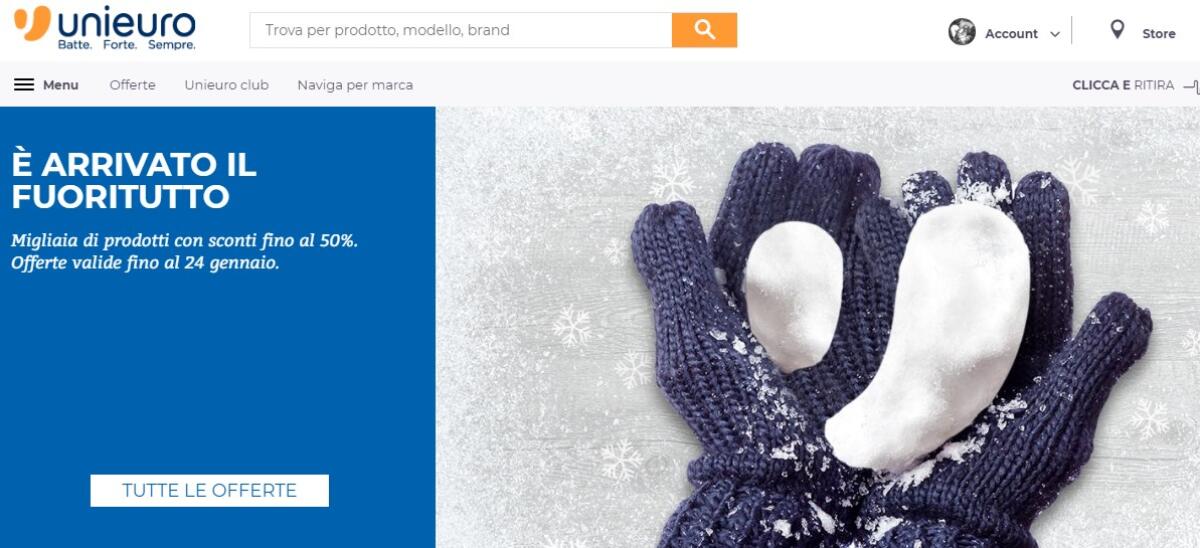Click the orange search magnifier button
The image size is (1200, 548).
(704, 30)
